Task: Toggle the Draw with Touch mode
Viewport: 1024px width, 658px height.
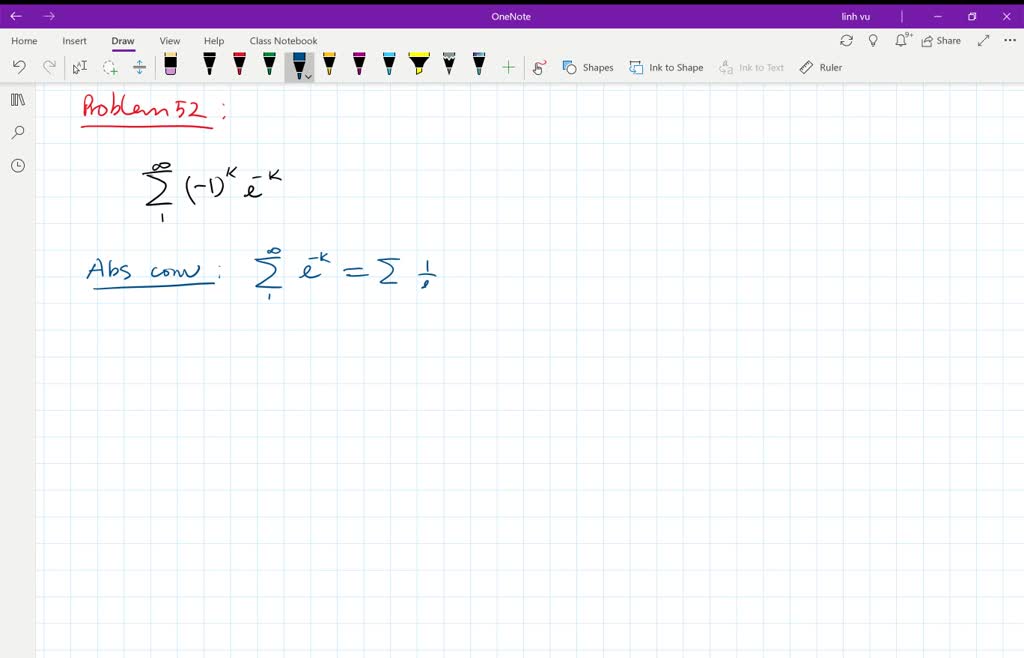Action: [538, 67]
